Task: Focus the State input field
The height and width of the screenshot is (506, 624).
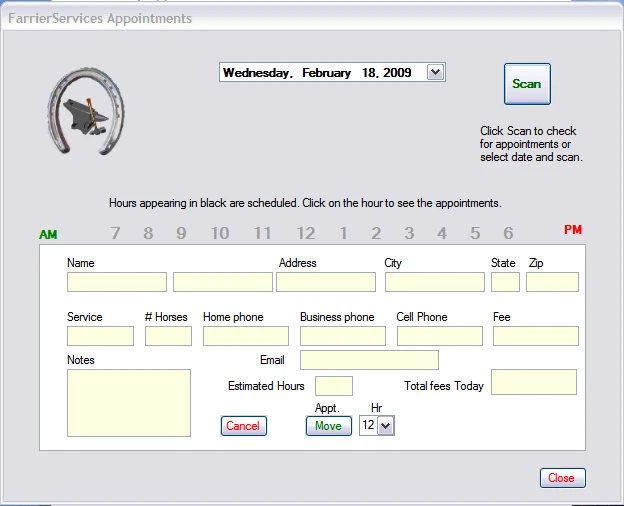Action: coord(505,282)
